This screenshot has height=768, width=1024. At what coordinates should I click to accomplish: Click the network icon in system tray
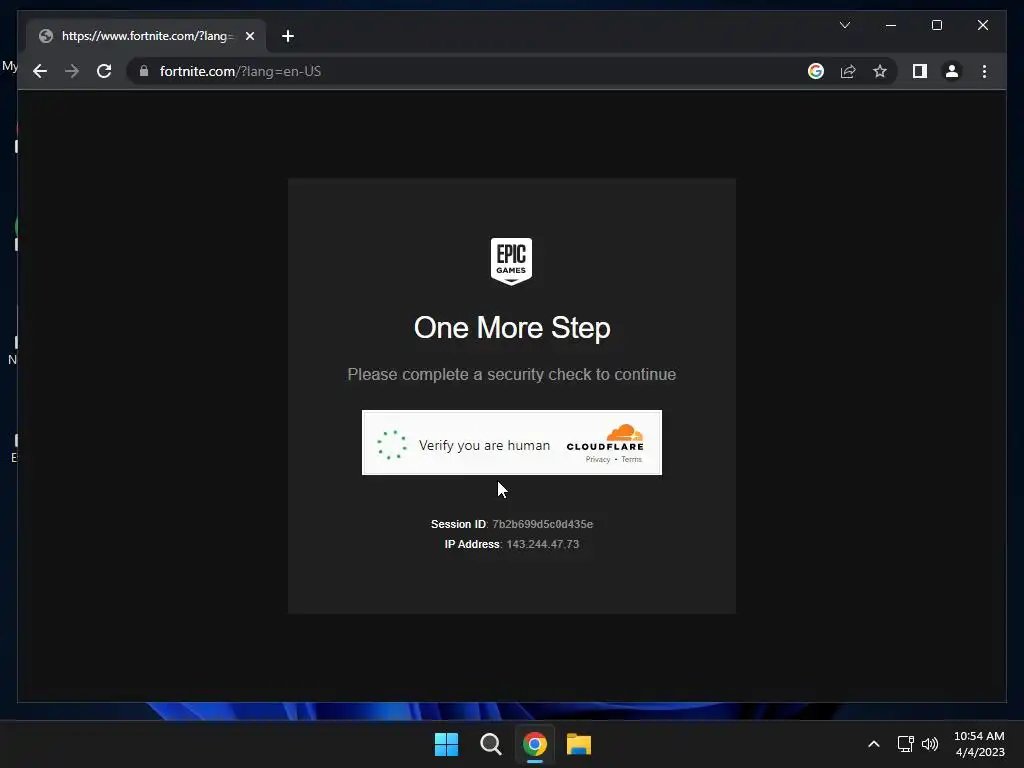tap(905, 744)
